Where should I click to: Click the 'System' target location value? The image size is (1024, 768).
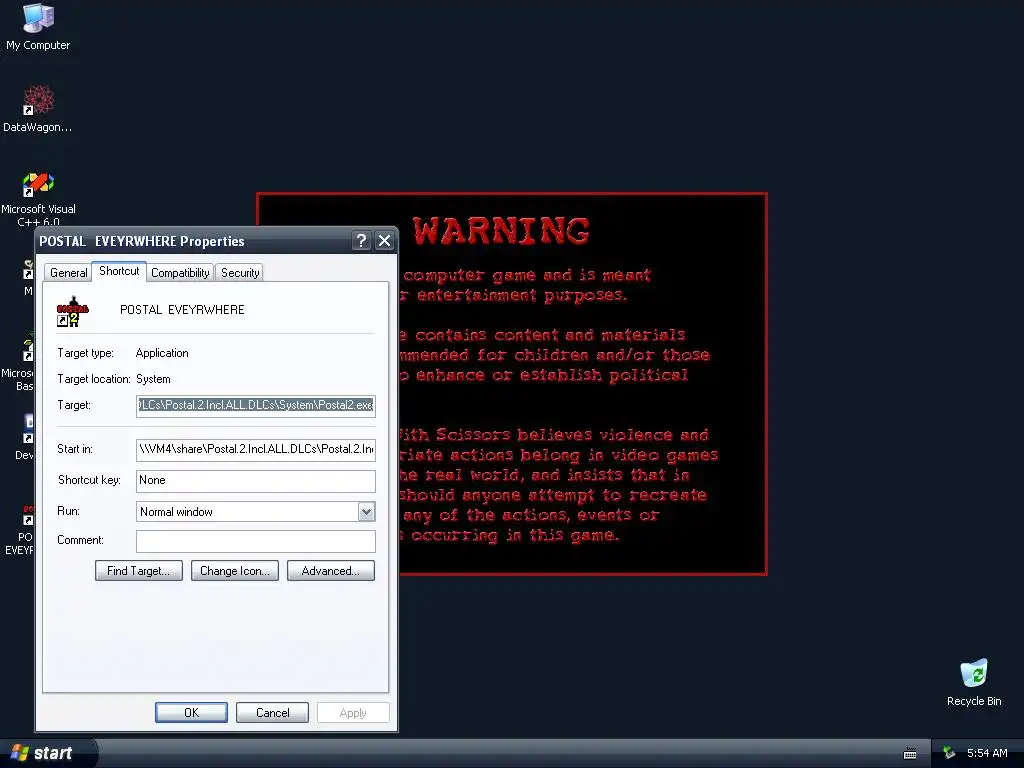(153, 379)
